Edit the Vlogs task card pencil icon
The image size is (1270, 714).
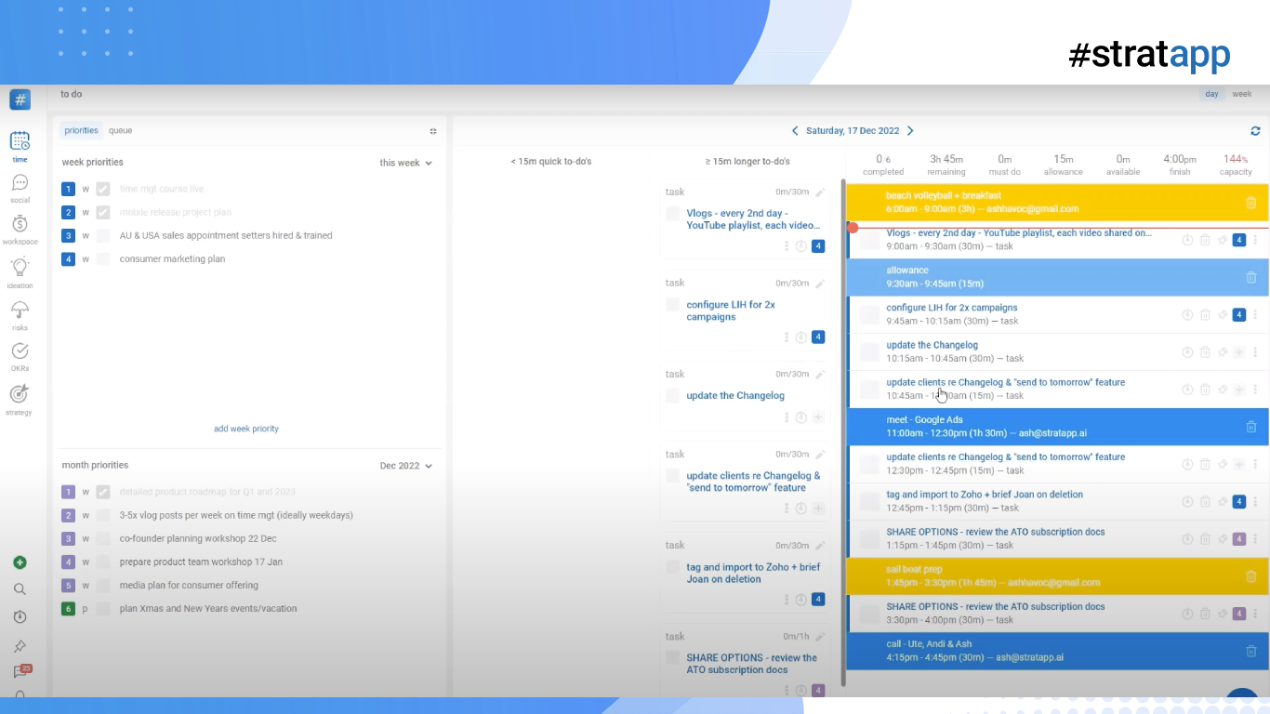tap(820, 192)
